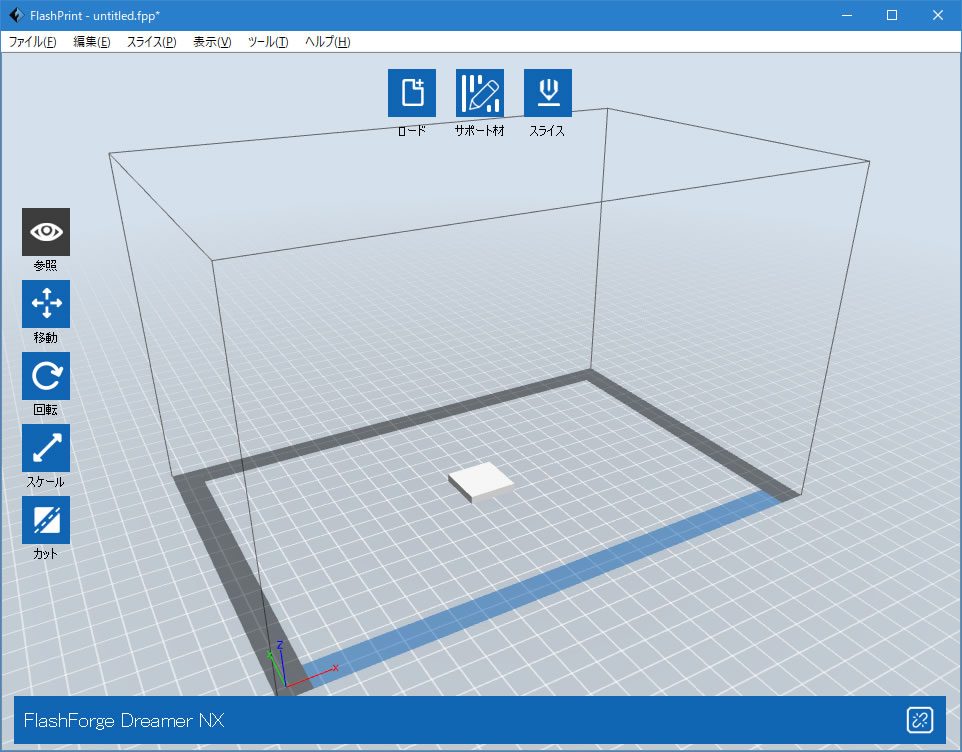Click the printer connection icon in bottom bar
The height and width of the screenshot is (752, 962).
pyautogui.click(x=919, y=720)
